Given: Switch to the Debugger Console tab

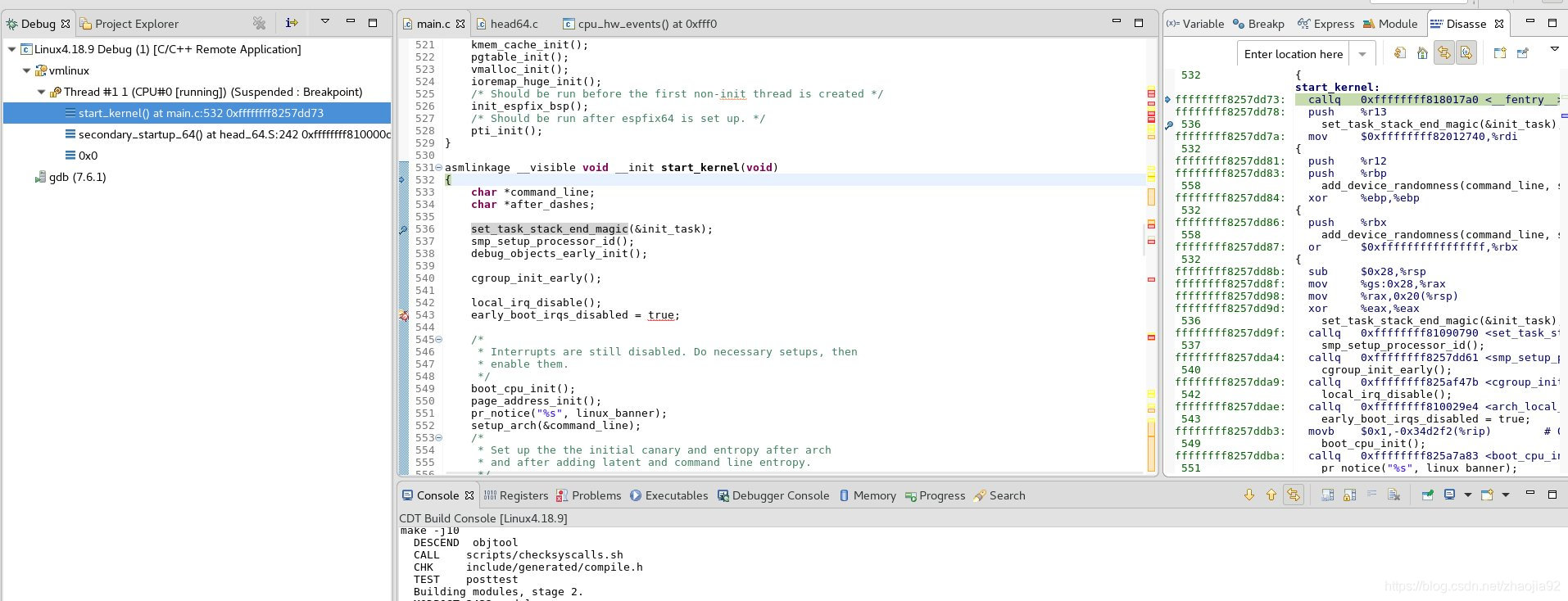Looking at the screenshot, I should (x=773, y=495).
